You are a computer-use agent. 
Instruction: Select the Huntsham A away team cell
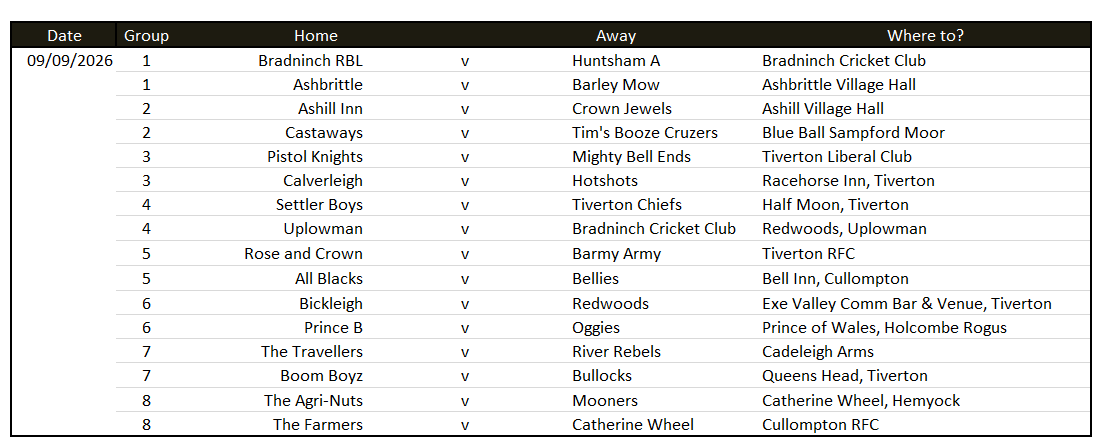pos(616,61)
